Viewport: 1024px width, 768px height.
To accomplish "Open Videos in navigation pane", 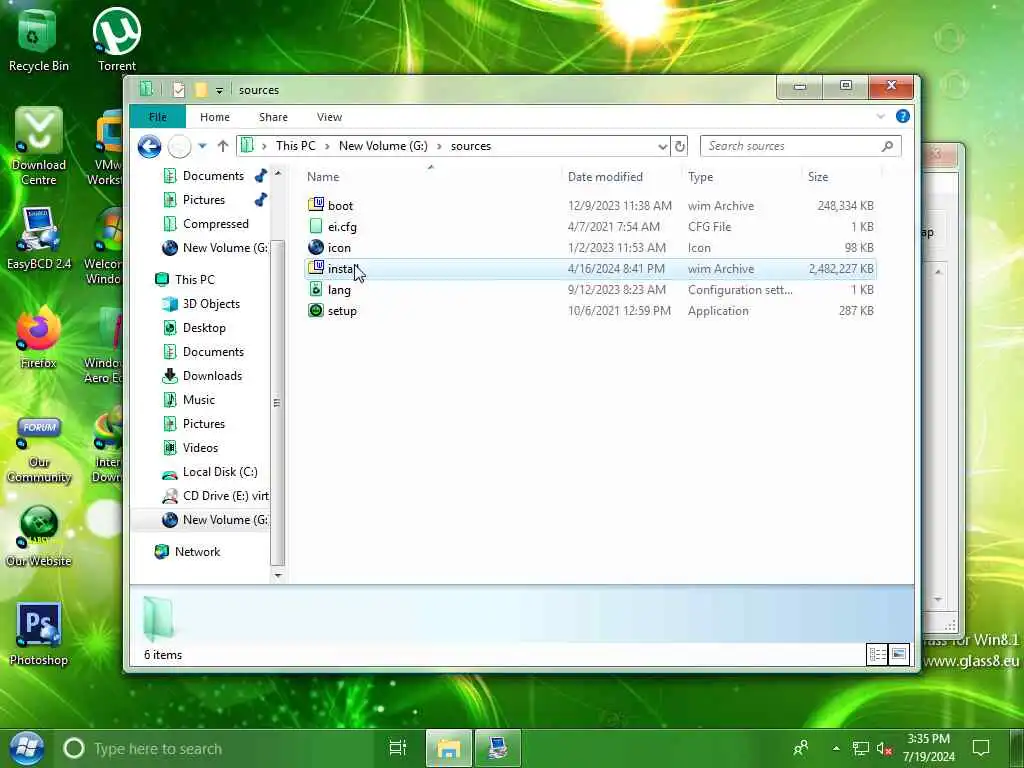I will [200, 447].
